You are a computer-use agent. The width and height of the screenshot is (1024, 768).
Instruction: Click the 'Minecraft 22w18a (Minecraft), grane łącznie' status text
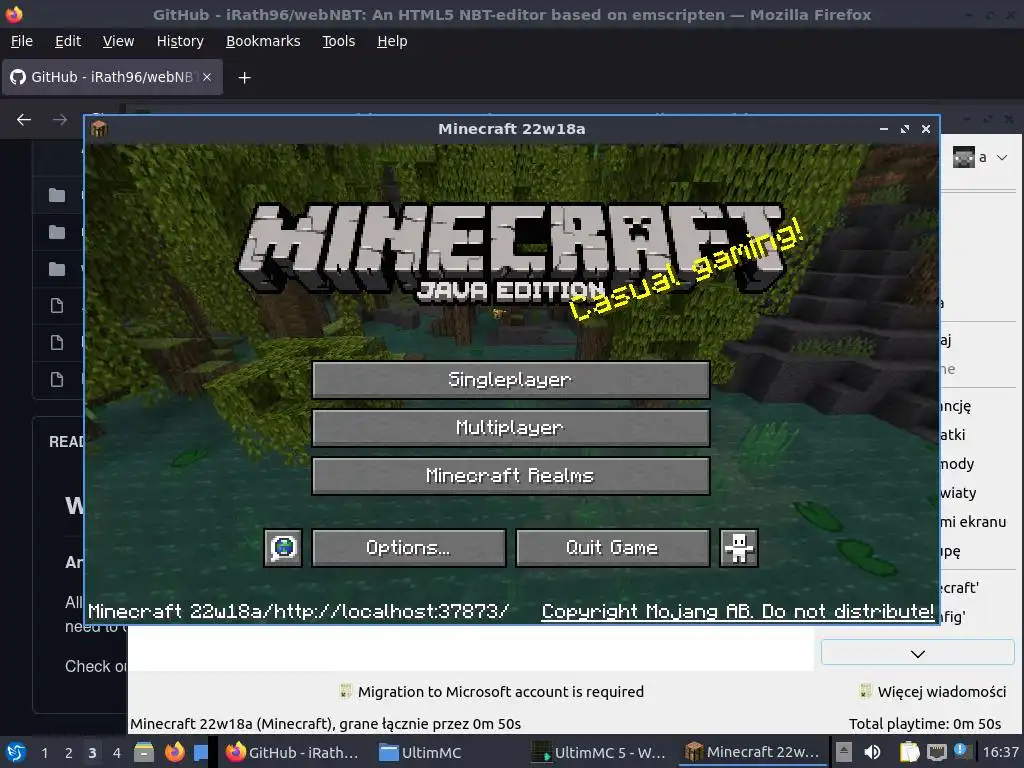click(x=325, y=724)
